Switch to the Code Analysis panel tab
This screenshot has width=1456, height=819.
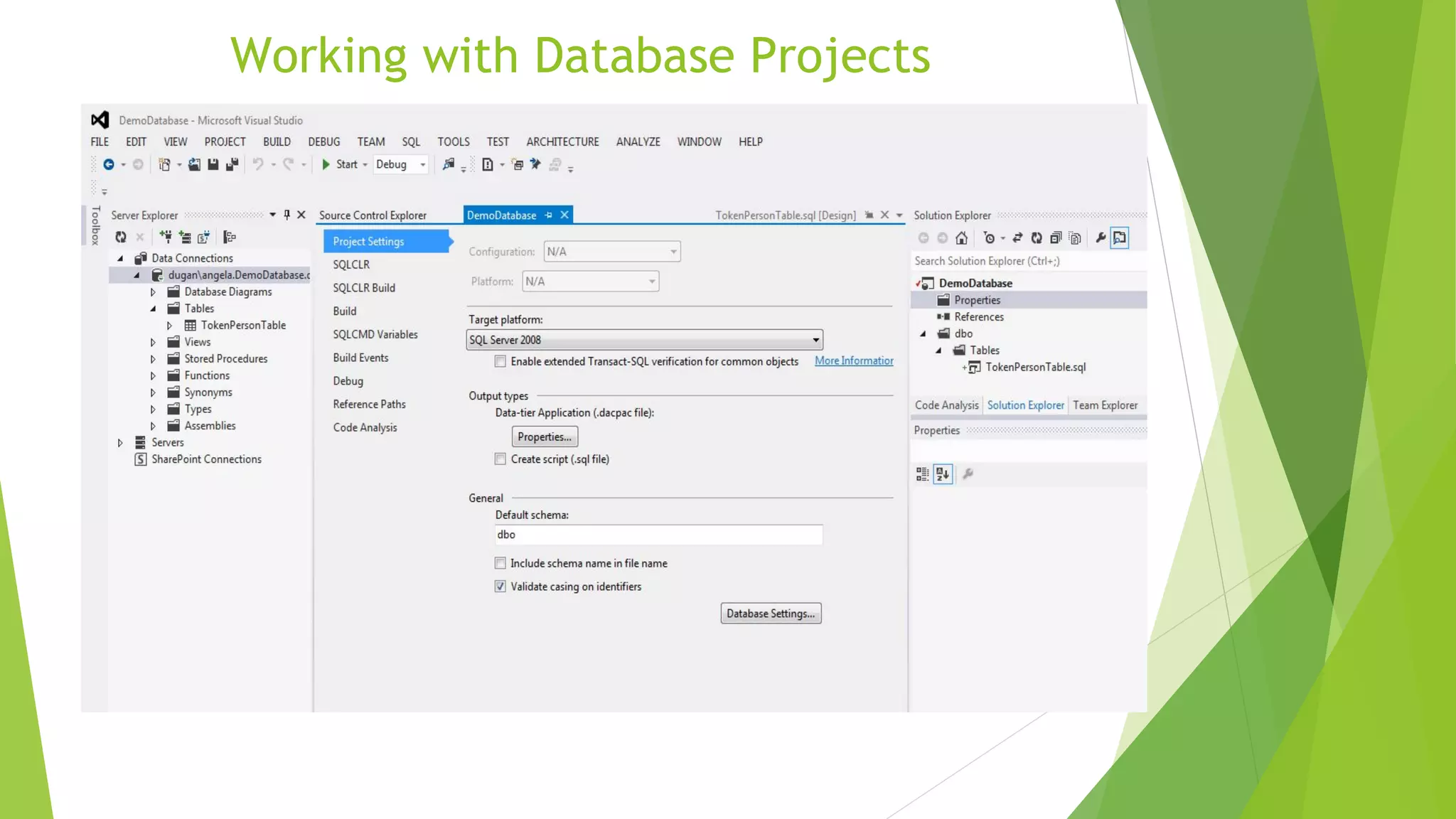tap(946, 405)
